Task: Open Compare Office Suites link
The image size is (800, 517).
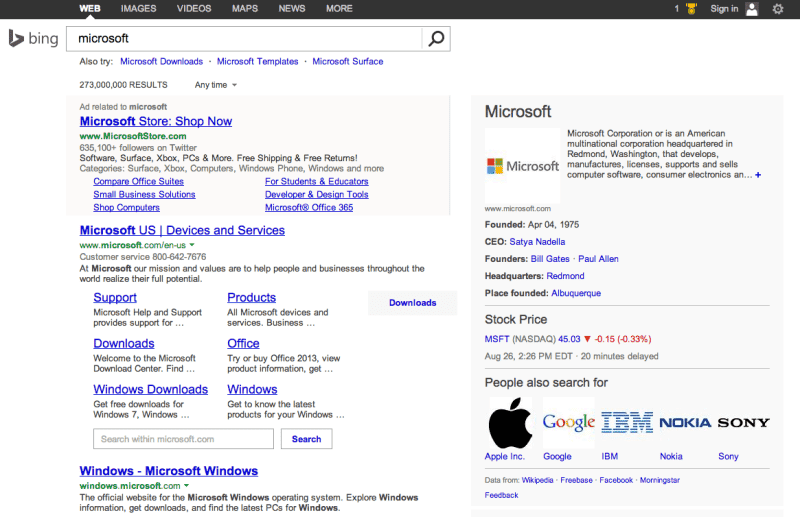Action: [x=138, y=181]
